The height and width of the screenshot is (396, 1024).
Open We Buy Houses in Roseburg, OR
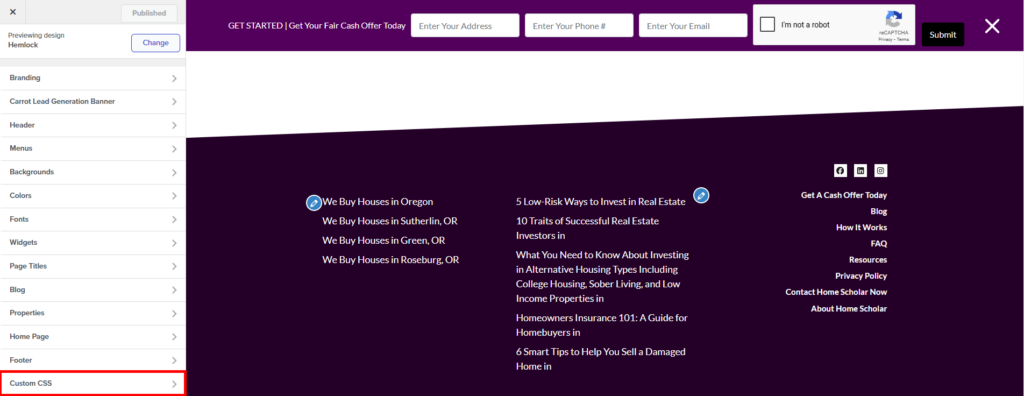pyautogui.click(x=391, y=259)
